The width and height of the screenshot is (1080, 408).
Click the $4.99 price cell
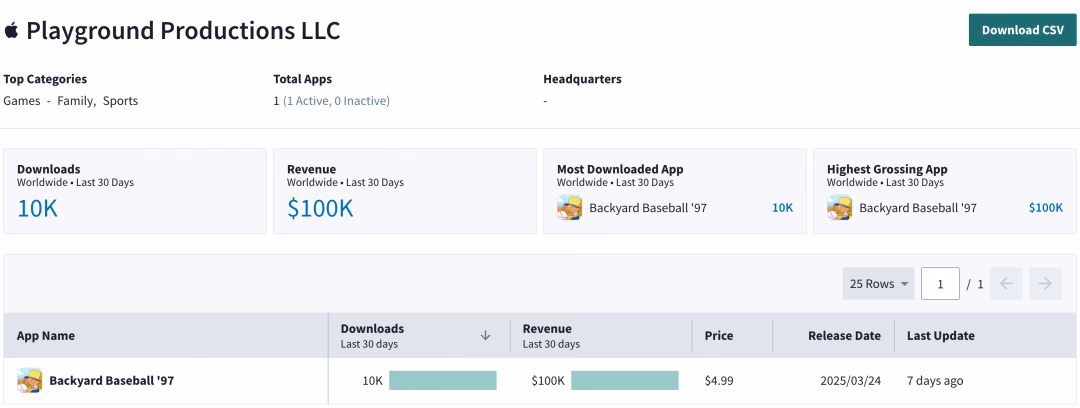pyautogui.click(x=718, y=380)
